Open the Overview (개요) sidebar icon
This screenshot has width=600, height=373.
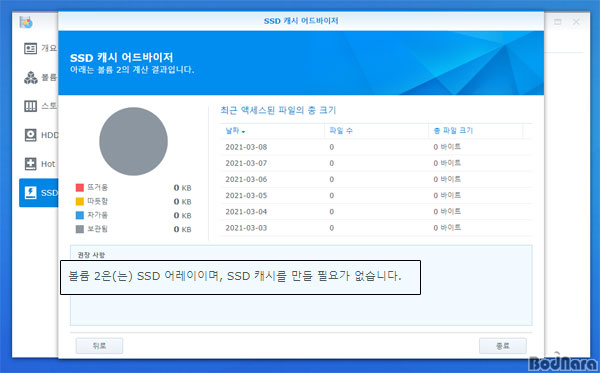[30, 48]
